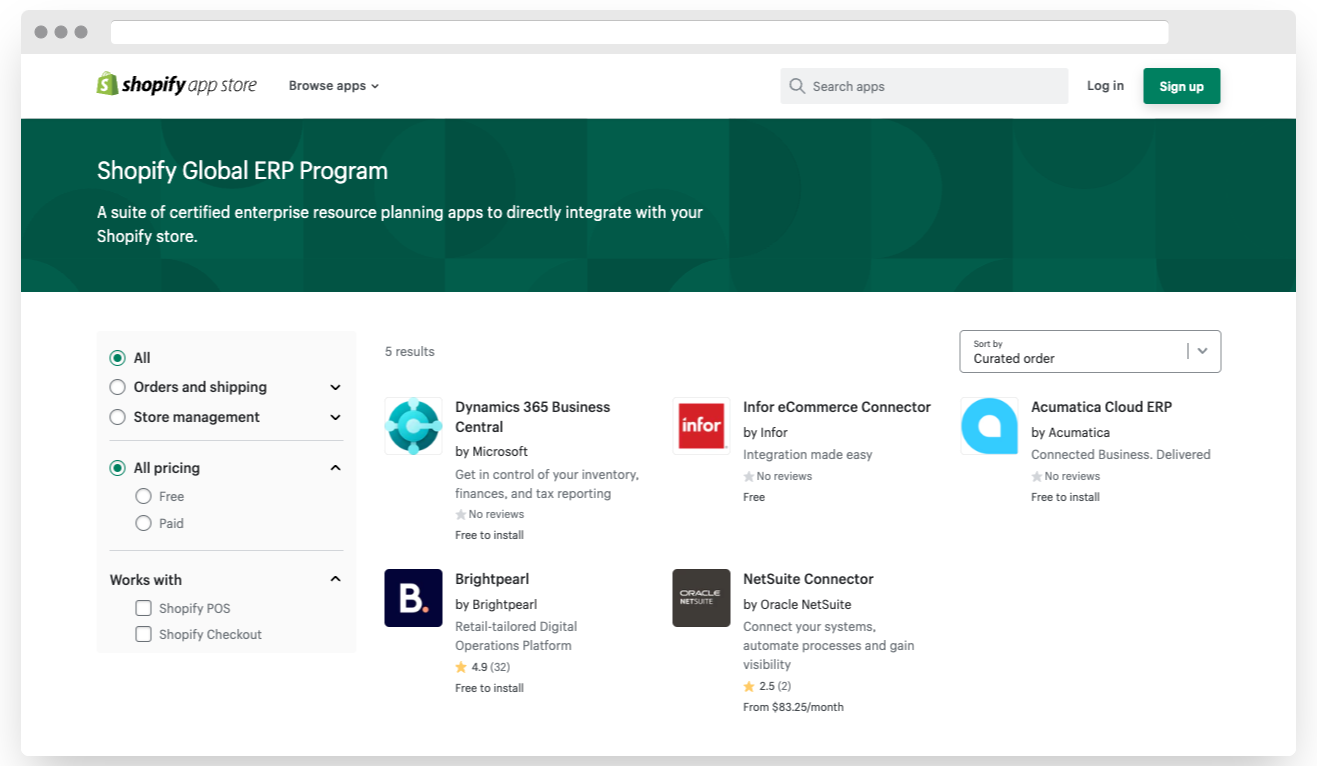1317x766 pixels.
Task: Click the Connected Business. Delivered description
Action: 1121,454
